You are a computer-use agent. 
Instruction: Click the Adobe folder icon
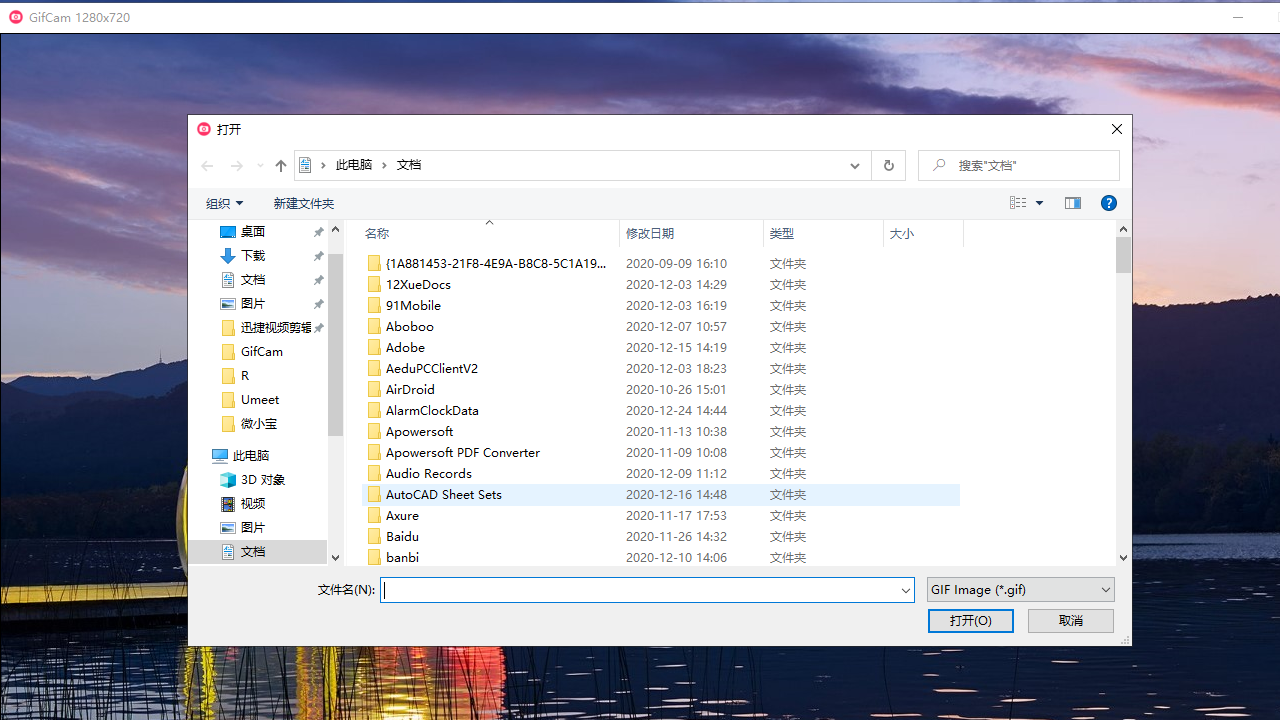pyautogui.click(x=374, y=348)
